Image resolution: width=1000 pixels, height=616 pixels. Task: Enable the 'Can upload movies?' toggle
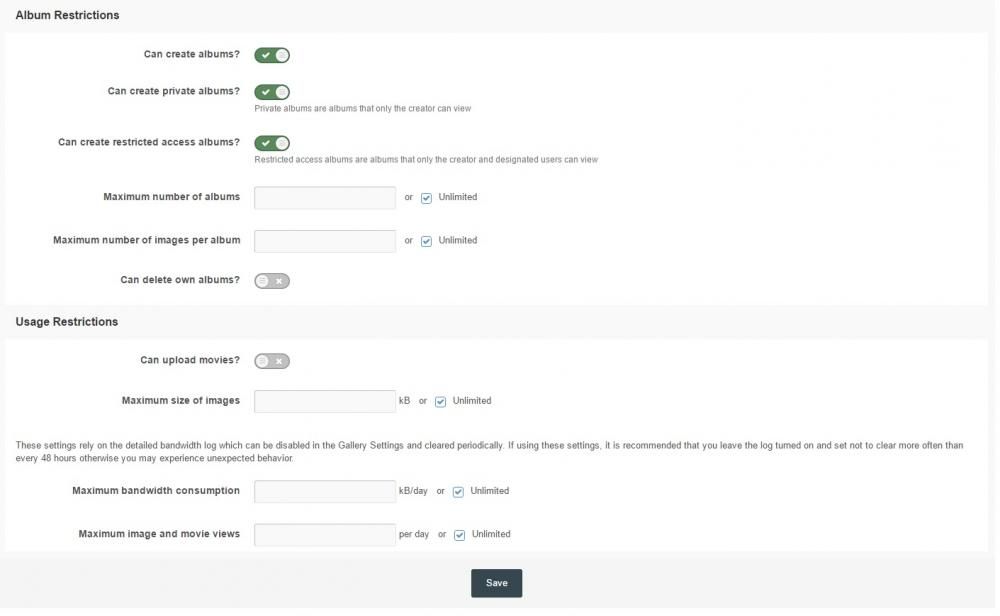click(272, 361)
